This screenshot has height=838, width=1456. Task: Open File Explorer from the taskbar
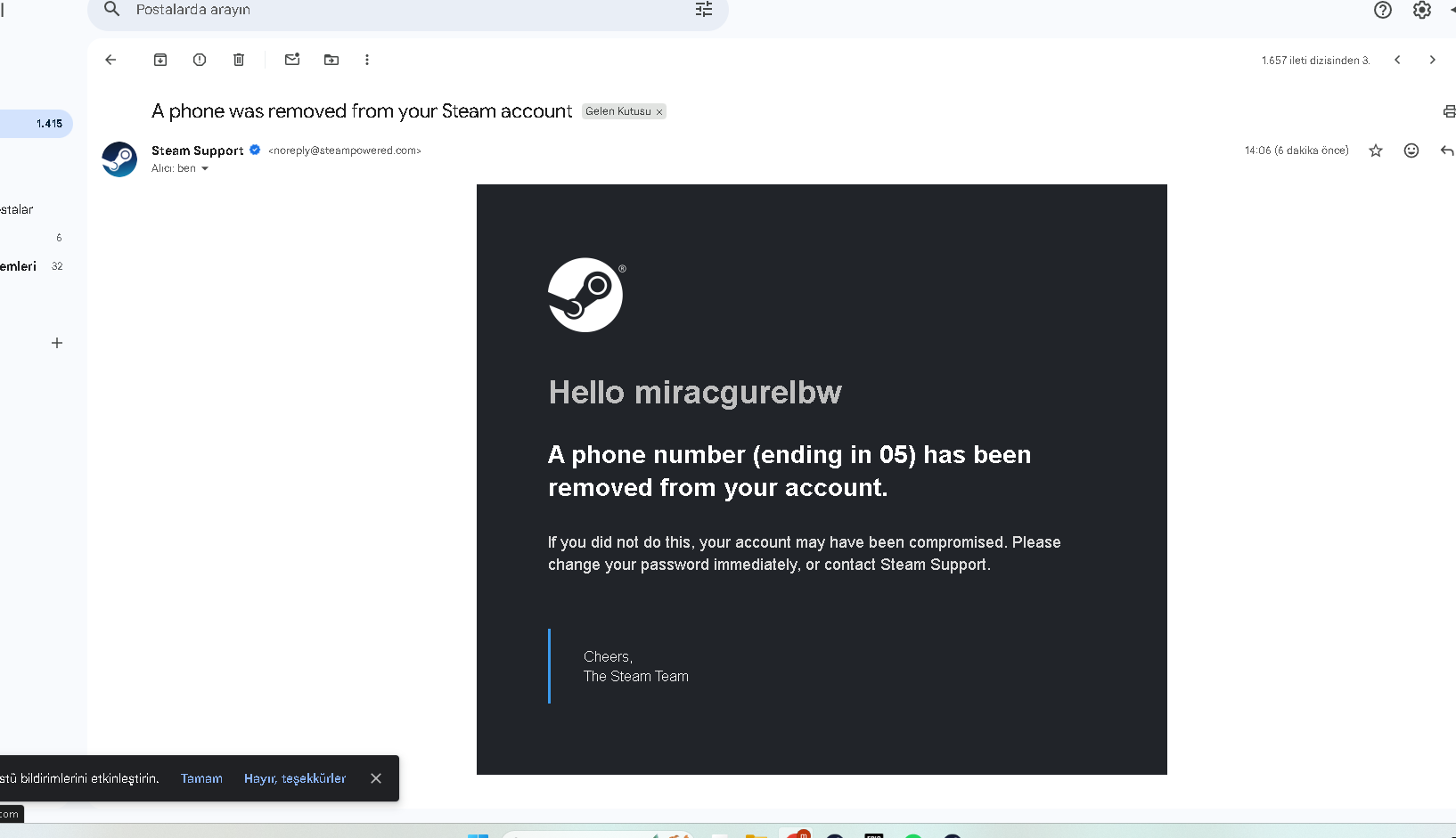coord(756,834)
